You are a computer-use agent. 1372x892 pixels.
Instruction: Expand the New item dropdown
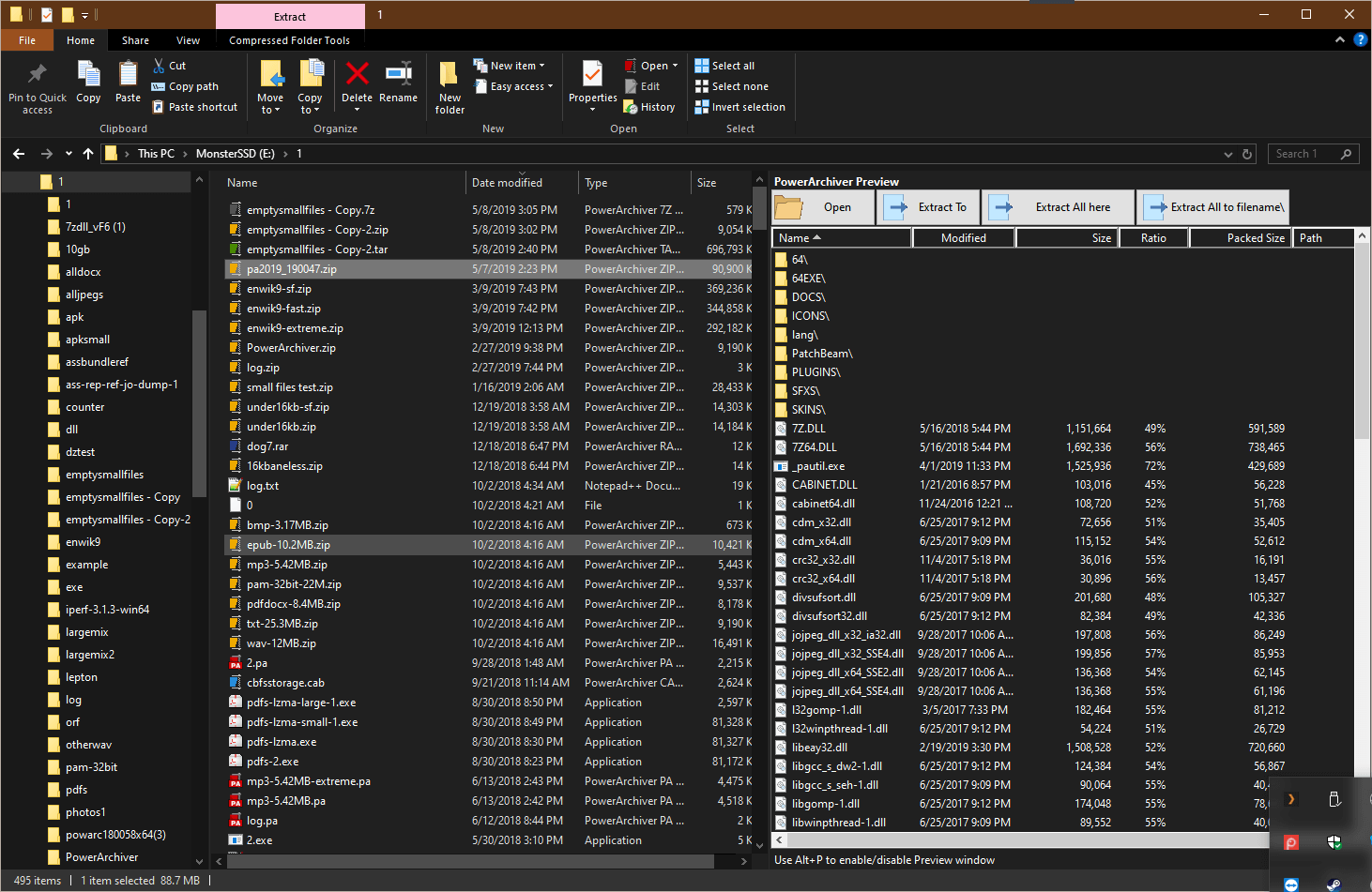point(509,66)
